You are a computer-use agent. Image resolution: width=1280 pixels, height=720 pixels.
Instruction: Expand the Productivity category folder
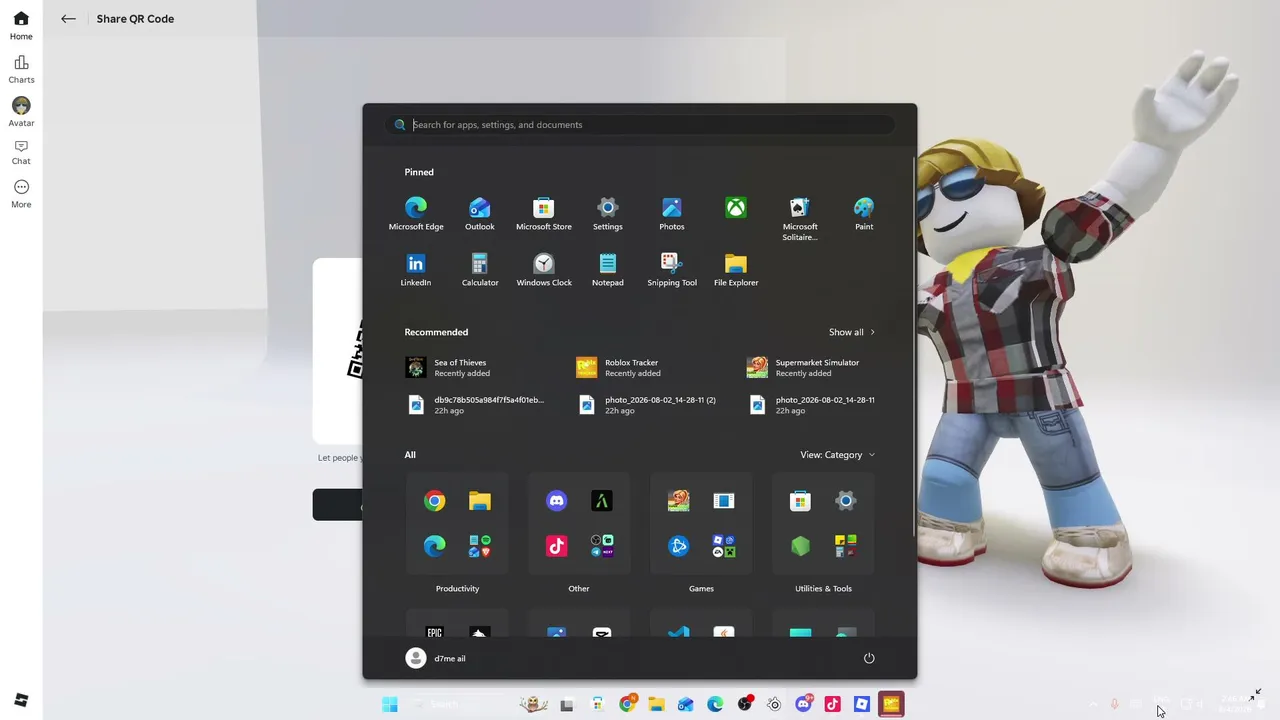point(457,524)
